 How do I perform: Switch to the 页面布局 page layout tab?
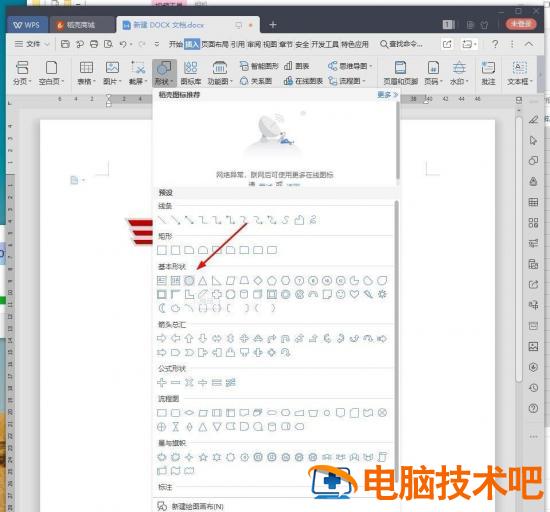click(x=215, y=44)
